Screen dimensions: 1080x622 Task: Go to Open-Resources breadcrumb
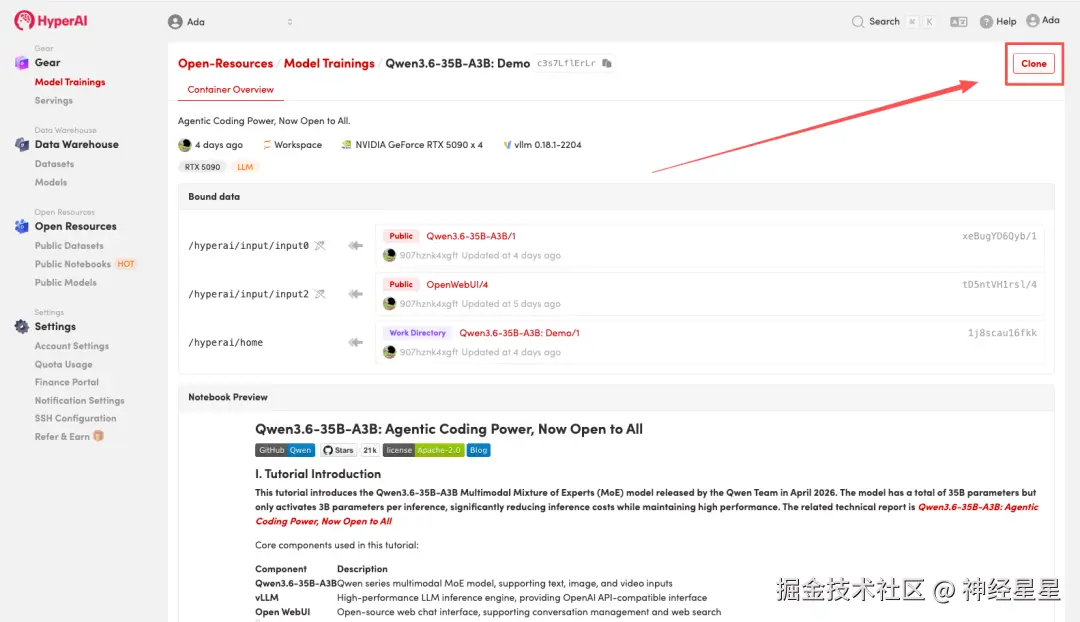click(x=225, y=63)
